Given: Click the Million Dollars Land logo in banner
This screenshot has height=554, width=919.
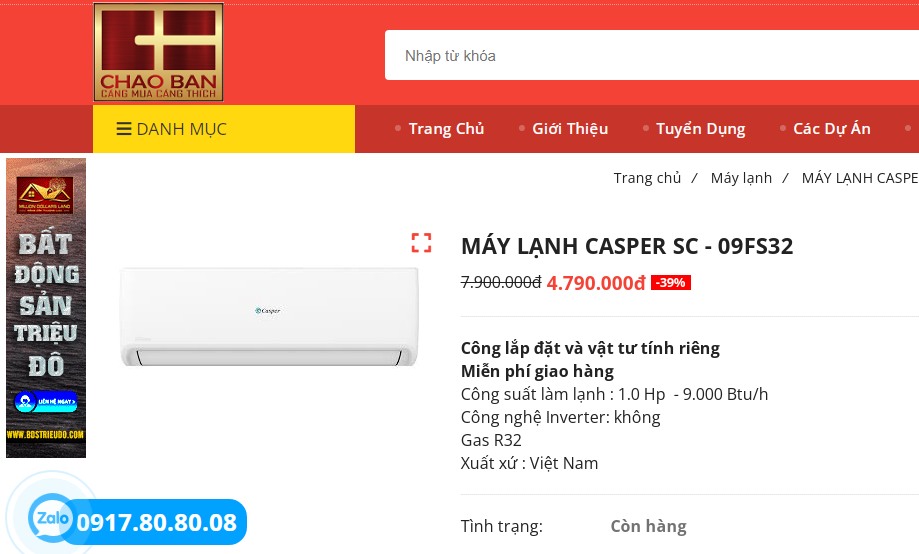Looking at the screenshot, I should point(45,195).
